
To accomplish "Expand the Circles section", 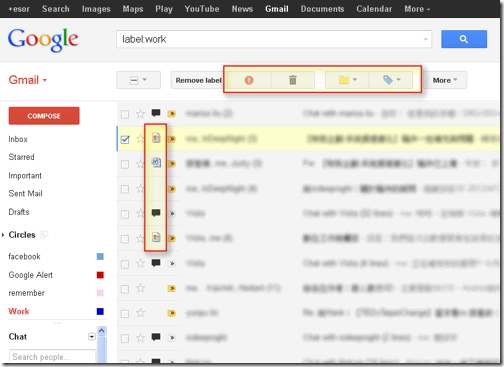I will click(3, 235).
